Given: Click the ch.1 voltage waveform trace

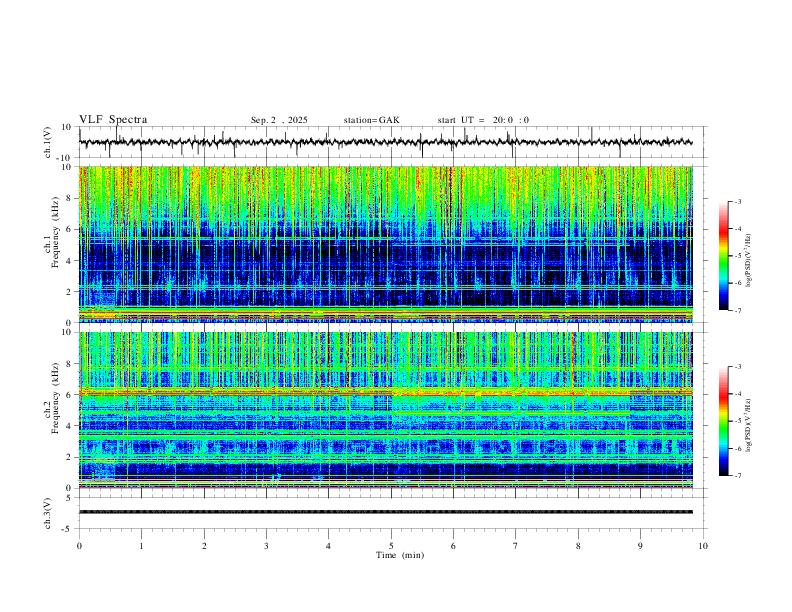Looking at the screenshot, I should coord(386,142).
